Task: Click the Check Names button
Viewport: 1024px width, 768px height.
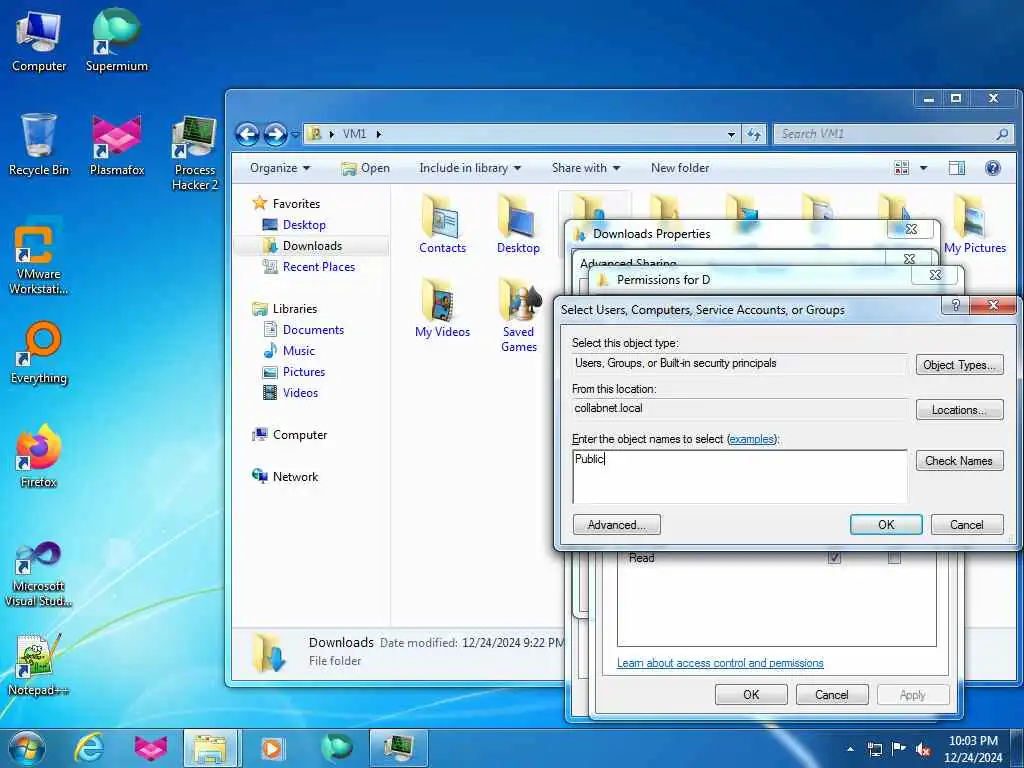Action: pos(959,461)
